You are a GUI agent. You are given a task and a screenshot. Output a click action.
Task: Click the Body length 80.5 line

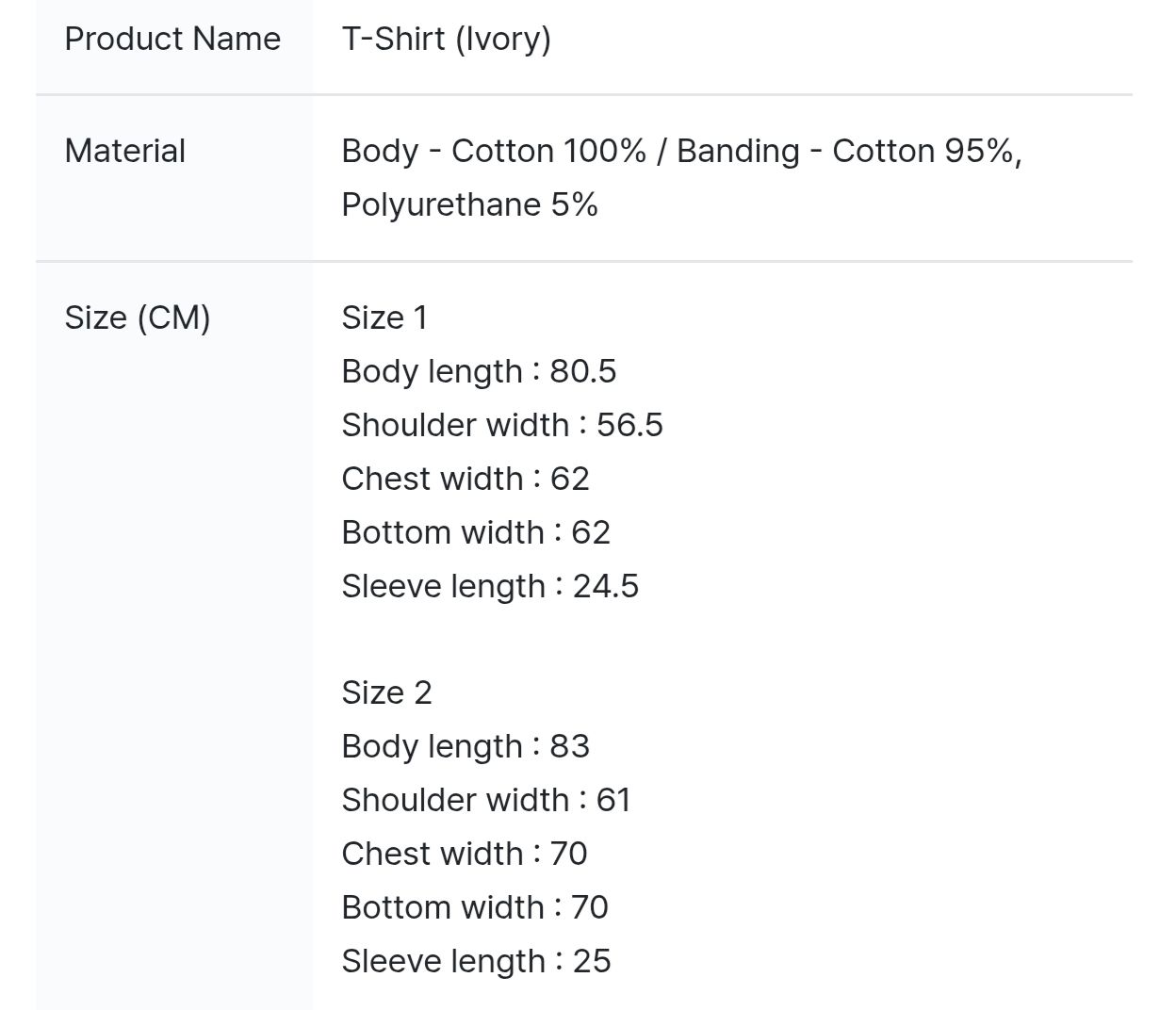478,371
